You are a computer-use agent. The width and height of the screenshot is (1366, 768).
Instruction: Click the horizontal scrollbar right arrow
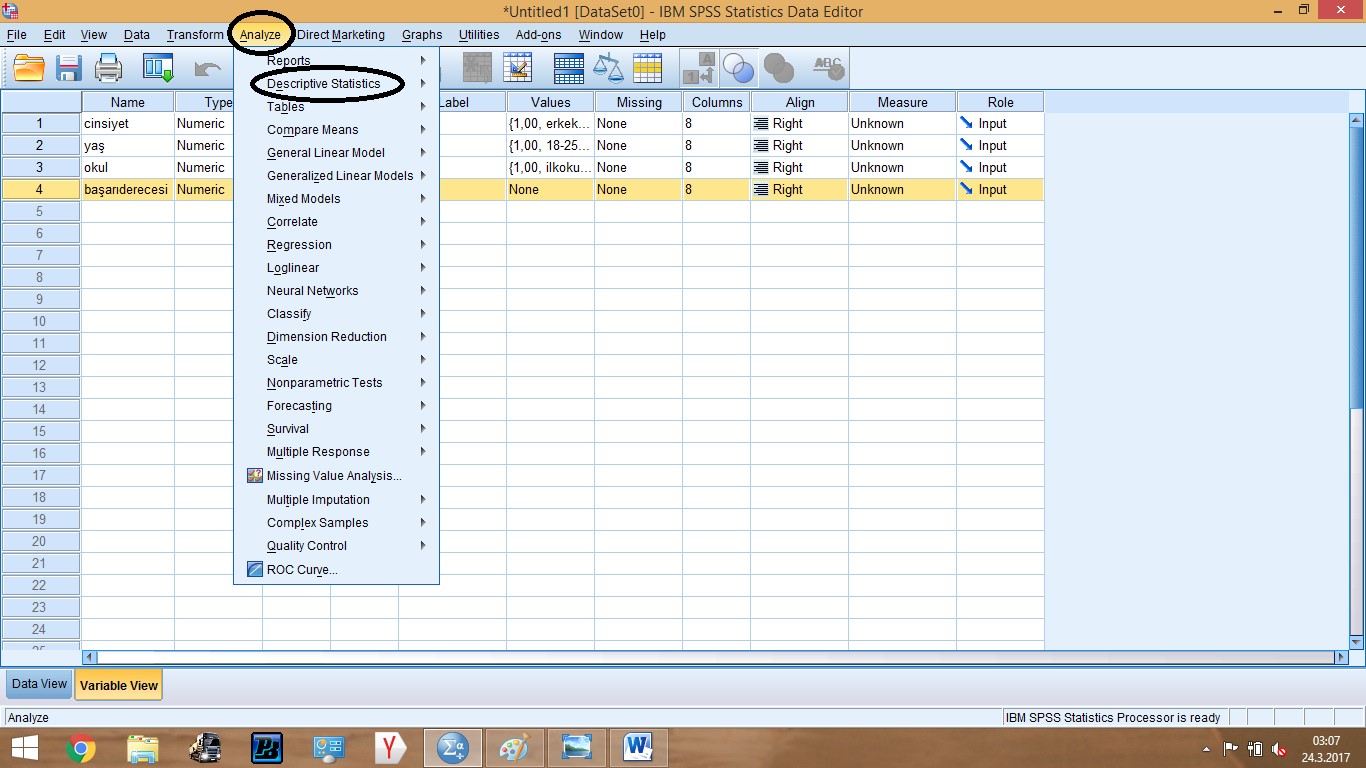[1342, 658]
